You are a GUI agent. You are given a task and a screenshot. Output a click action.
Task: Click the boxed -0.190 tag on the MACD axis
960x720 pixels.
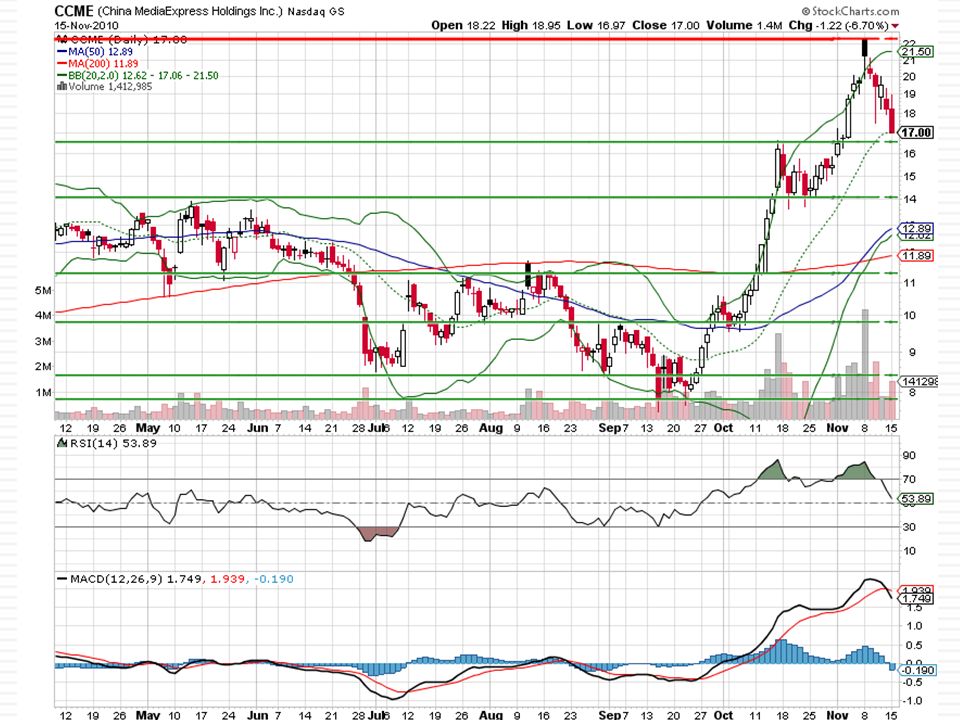click(917, 670)
